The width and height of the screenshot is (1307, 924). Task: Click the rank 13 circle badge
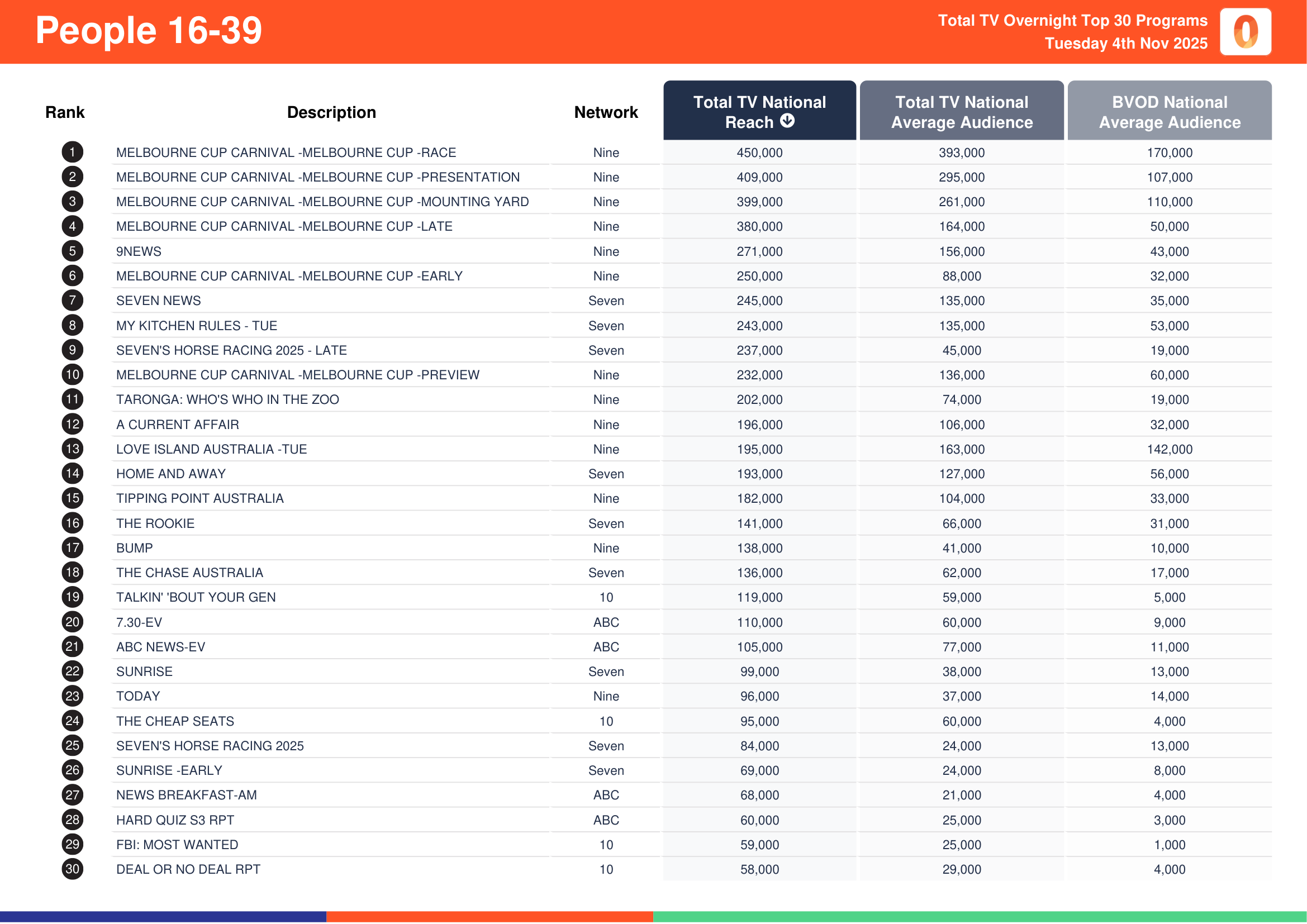pyautogui.click(x=72, y=449)
